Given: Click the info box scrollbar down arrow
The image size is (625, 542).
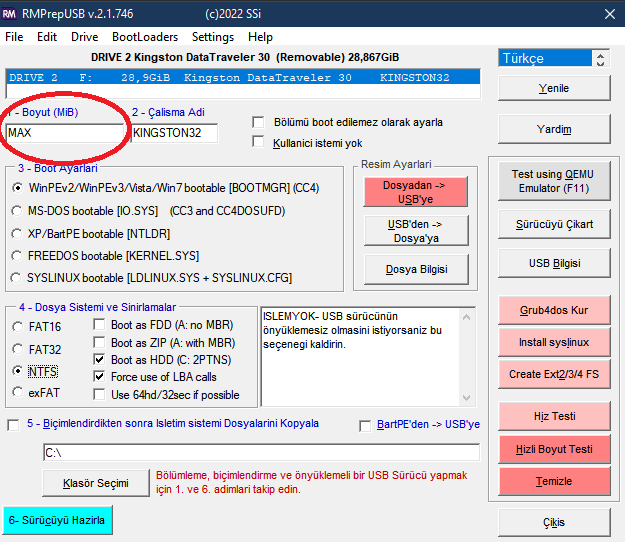Looking at the screenshot, I should [467, 397].
